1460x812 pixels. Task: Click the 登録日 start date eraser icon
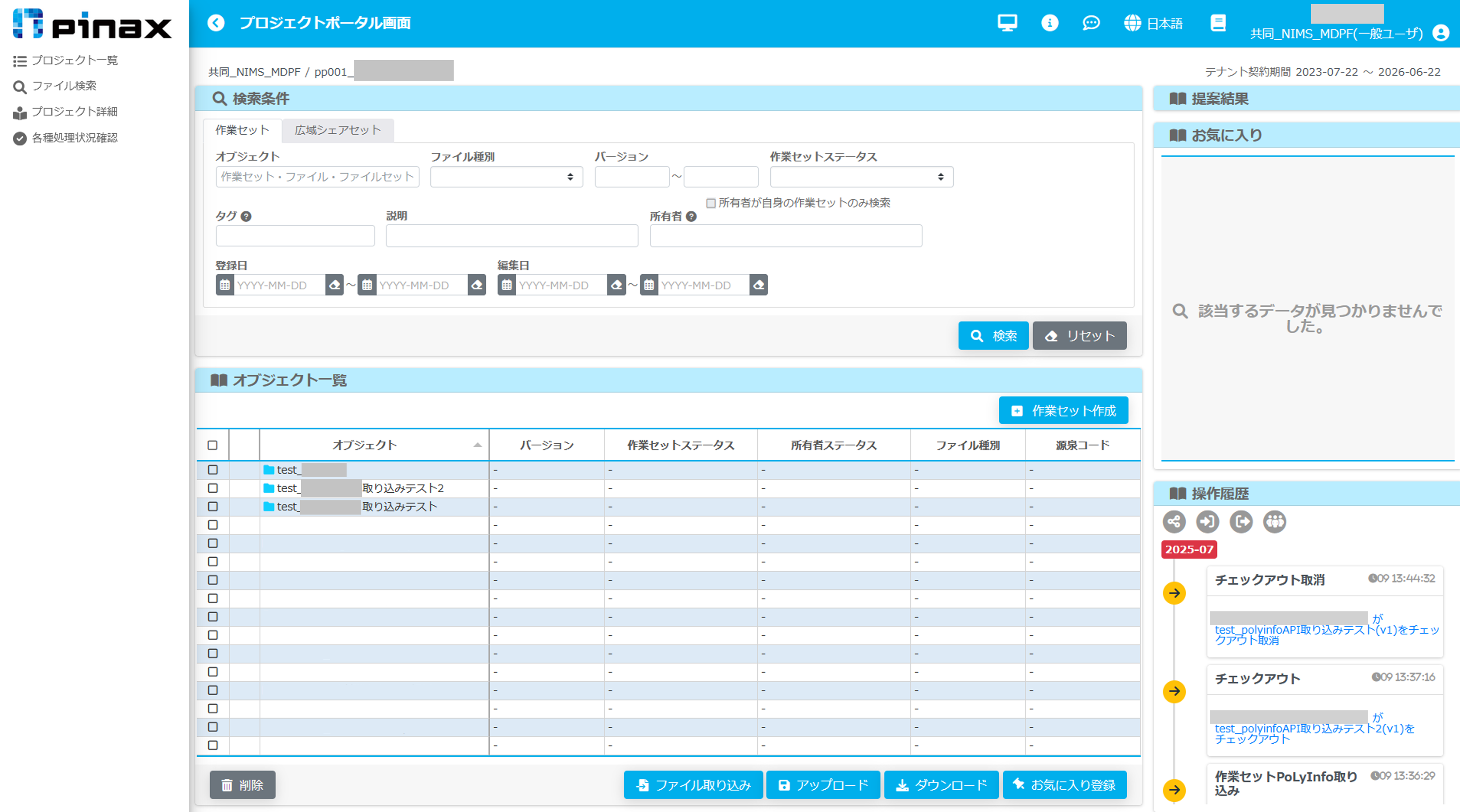click(x=335, y=285)
